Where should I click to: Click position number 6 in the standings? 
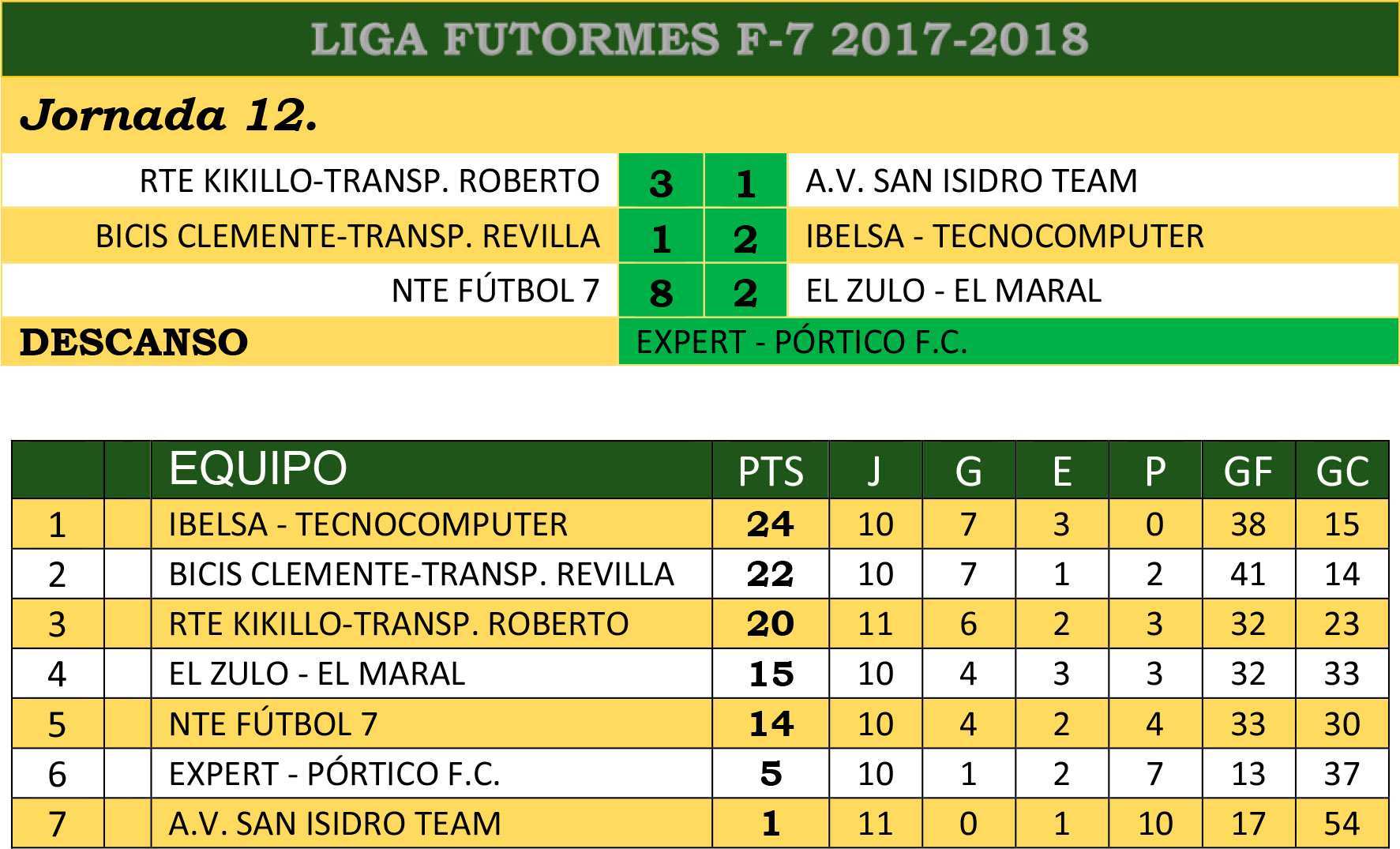[57, 774]
